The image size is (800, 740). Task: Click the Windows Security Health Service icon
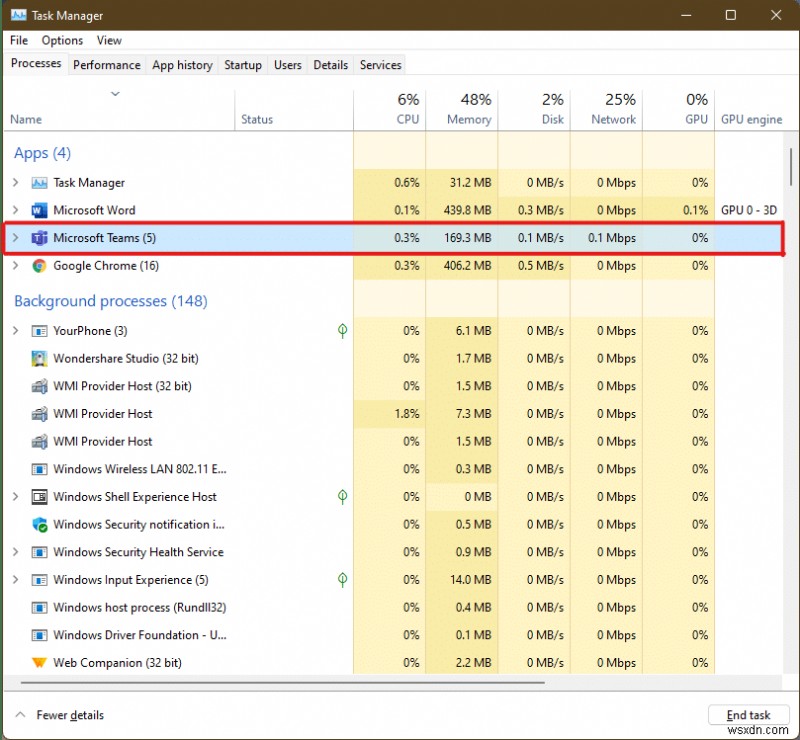(39, 552)
